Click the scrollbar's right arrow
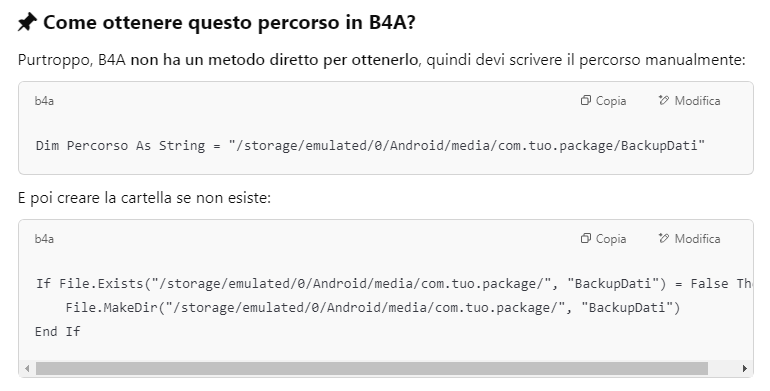The height and width of the screenshot is (391, 770). coord(744,368)
